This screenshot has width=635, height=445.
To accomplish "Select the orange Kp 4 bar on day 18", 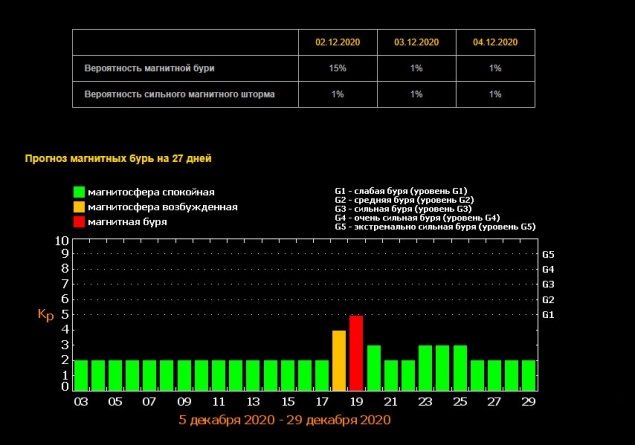I will [339, 360].
